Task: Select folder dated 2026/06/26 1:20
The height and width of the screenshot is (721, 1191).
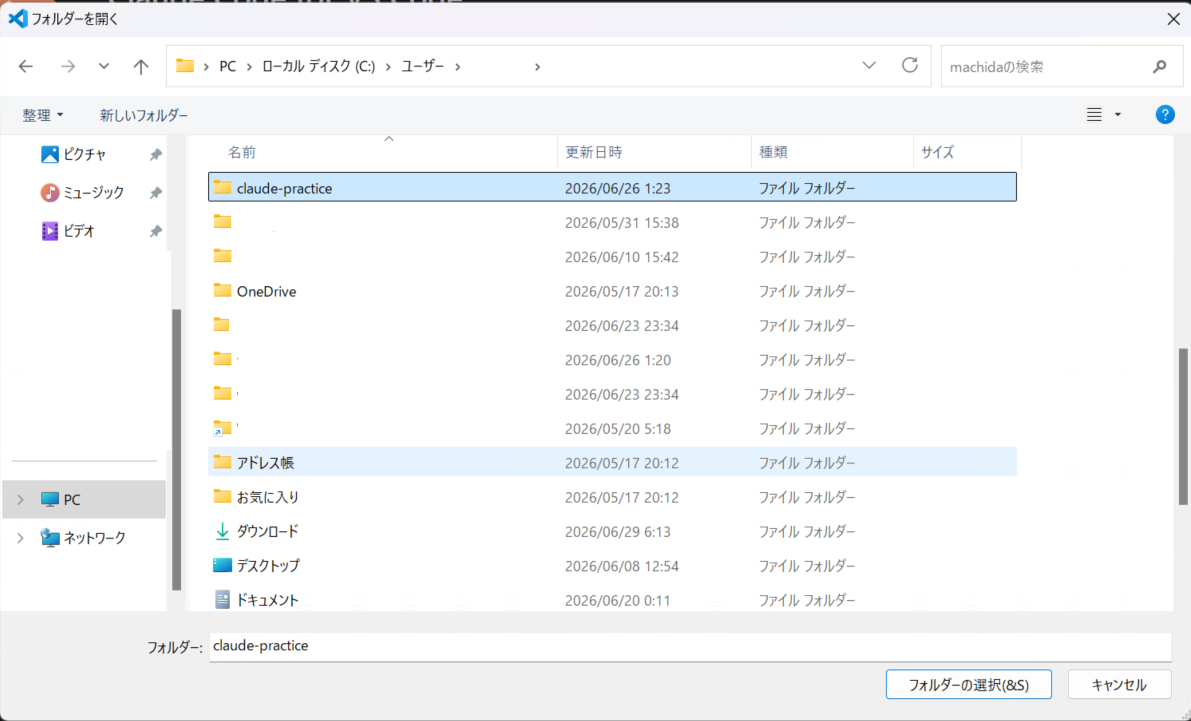Action: [612, 359]
